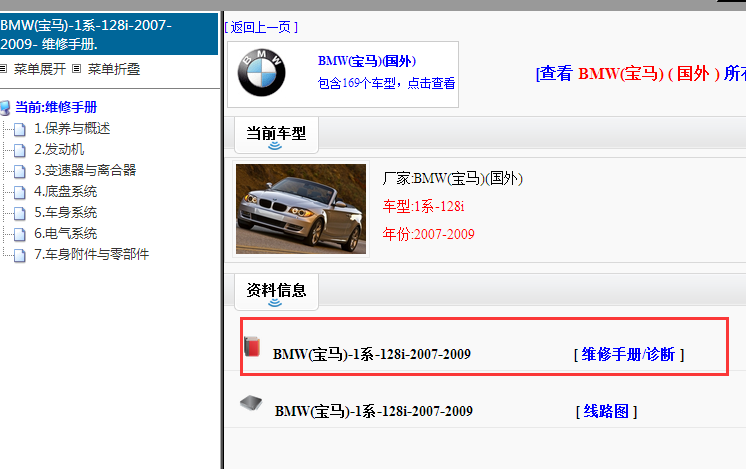Click the red book icon for repair manual
Image resolution: width=746 pixels, height=469 pixels.
pyautogui.click(x=252, y=347)
